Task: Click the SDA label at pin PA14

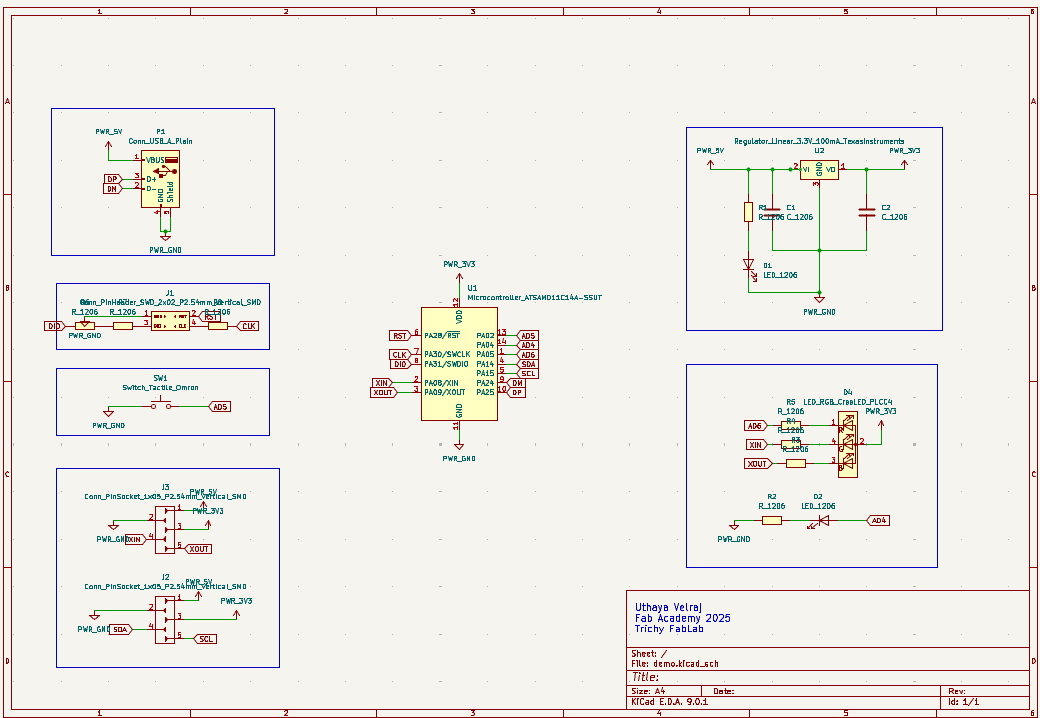Action: pyautogui.click(x=527, y=364)
